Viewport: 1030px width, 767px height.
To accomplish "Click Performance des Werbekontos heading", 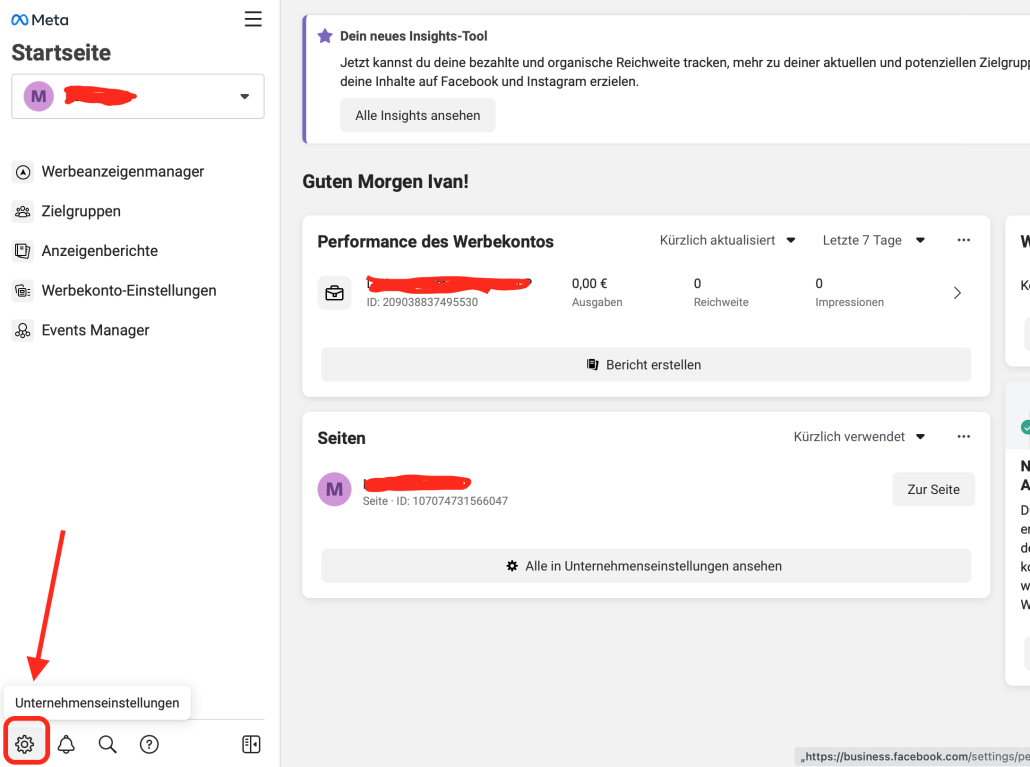I will pyautogui.click(x=436, y=242).
